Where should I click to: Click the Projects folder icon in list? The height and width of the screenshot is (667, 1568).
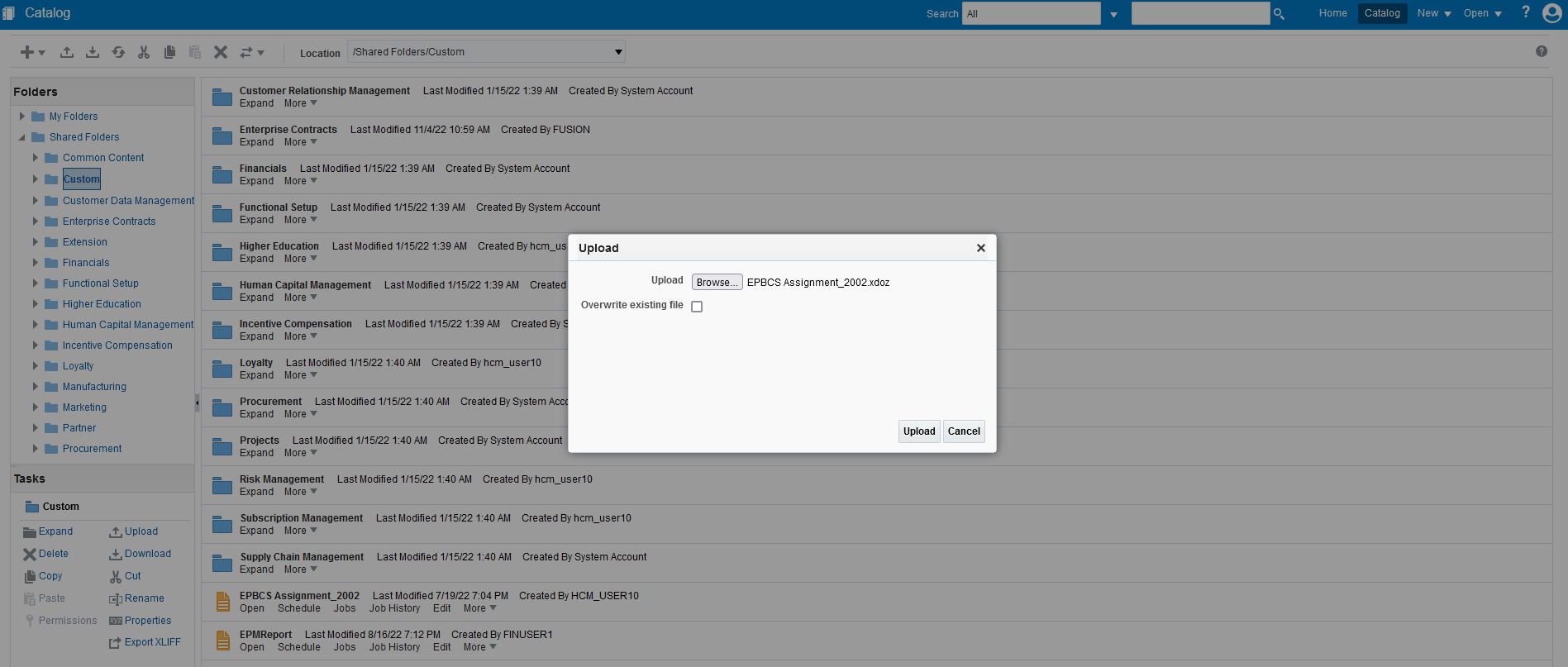[222, 446]
